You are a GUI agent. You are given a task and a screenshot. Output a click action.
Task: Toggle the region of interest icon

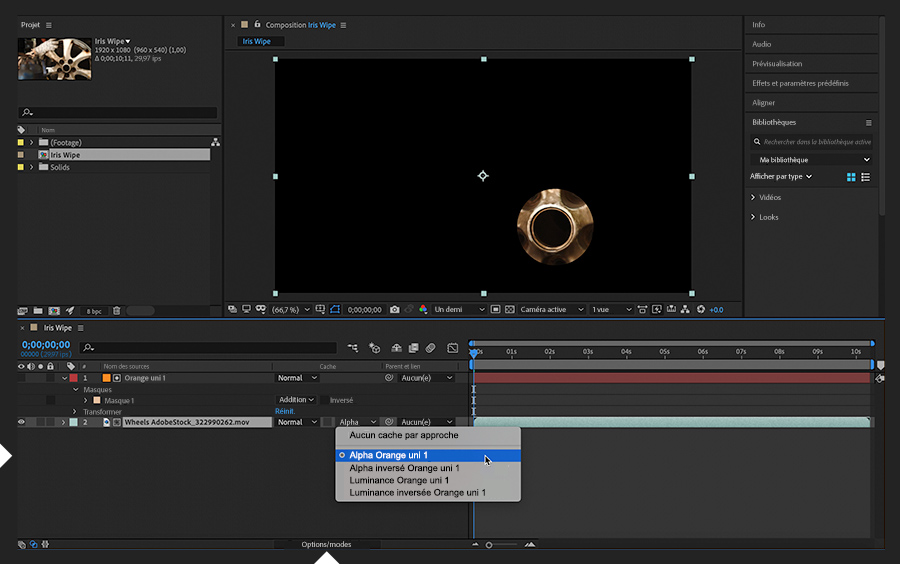495,310
